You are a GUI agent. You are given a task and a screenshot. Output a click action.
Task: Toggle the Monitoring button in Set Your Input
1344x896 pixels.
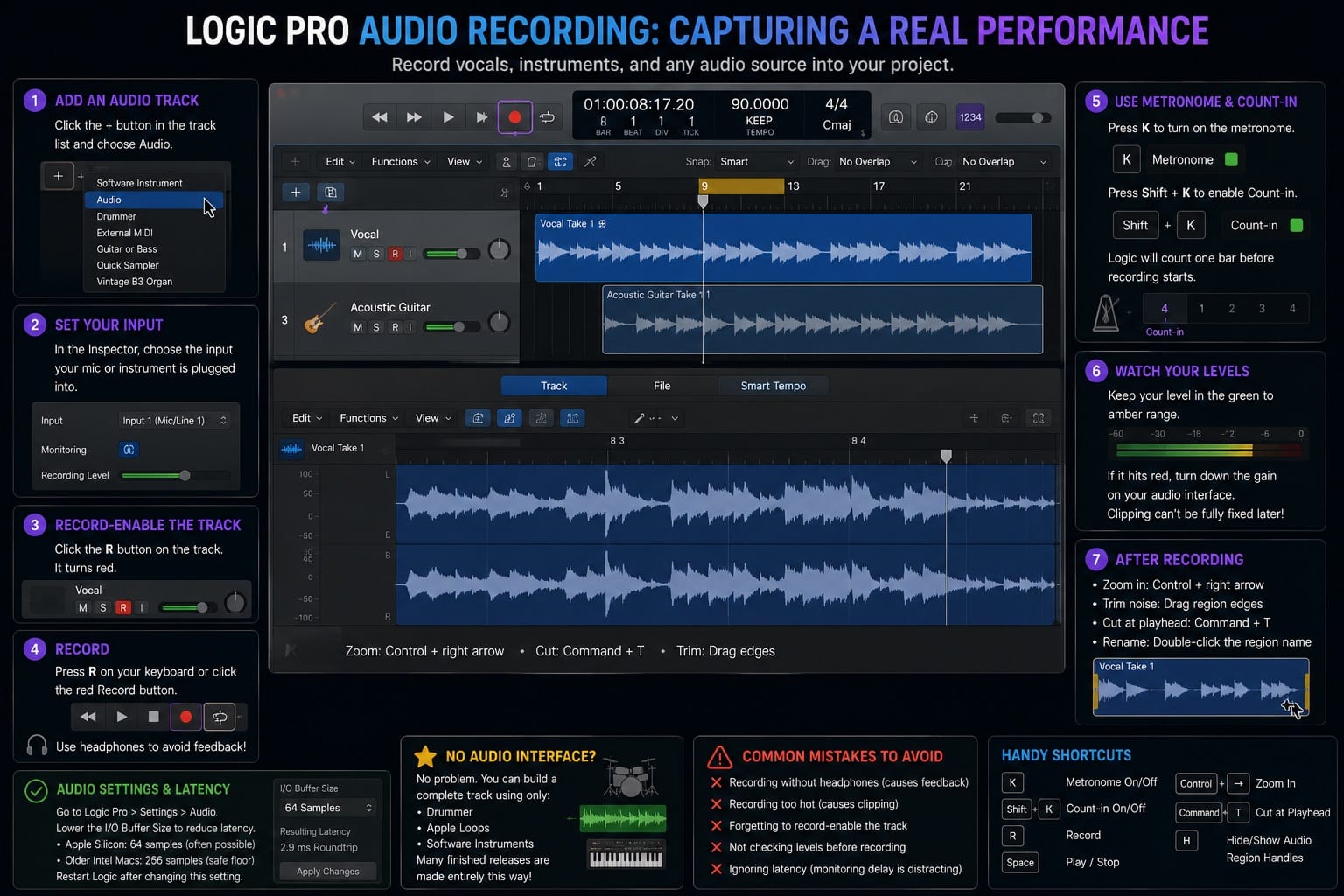pos(129,450)
